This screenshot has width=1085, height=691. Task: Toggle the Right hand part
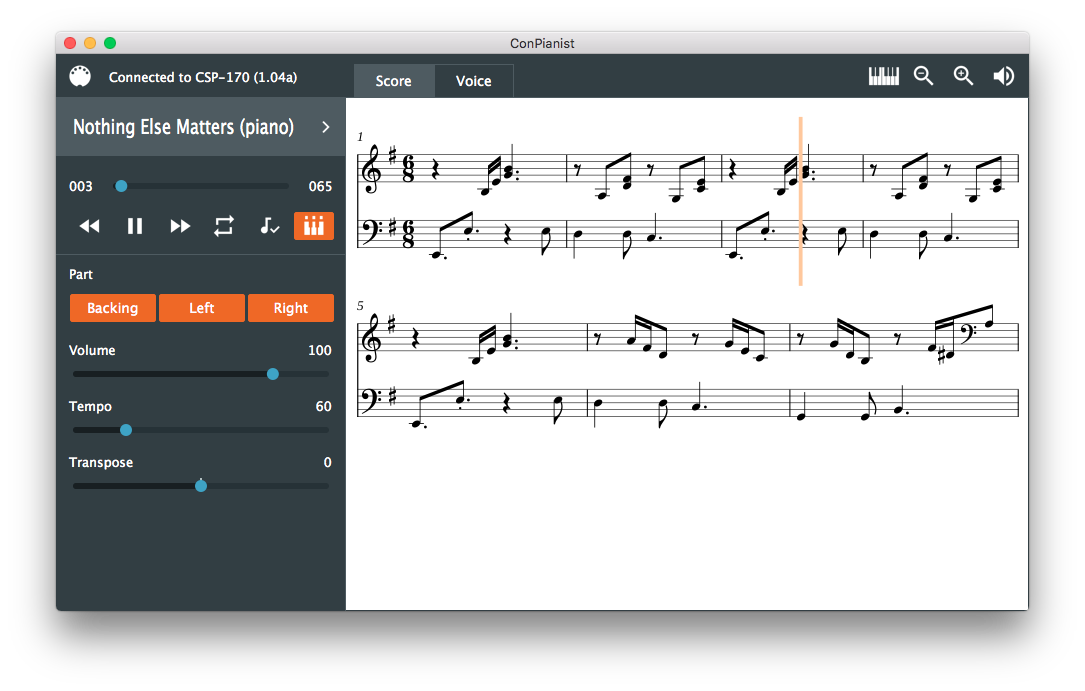click(291, 308)
